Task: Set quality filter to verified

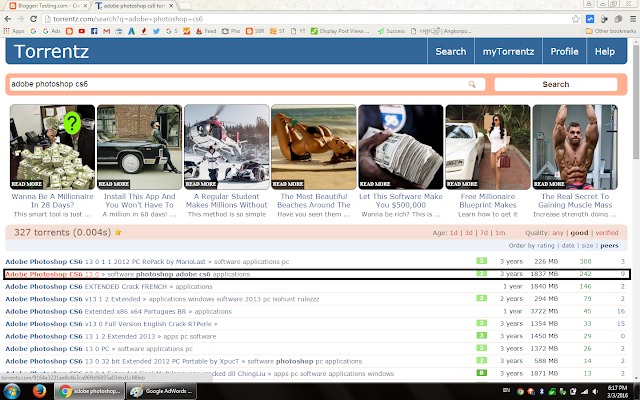Action: (x=607, y=233)
